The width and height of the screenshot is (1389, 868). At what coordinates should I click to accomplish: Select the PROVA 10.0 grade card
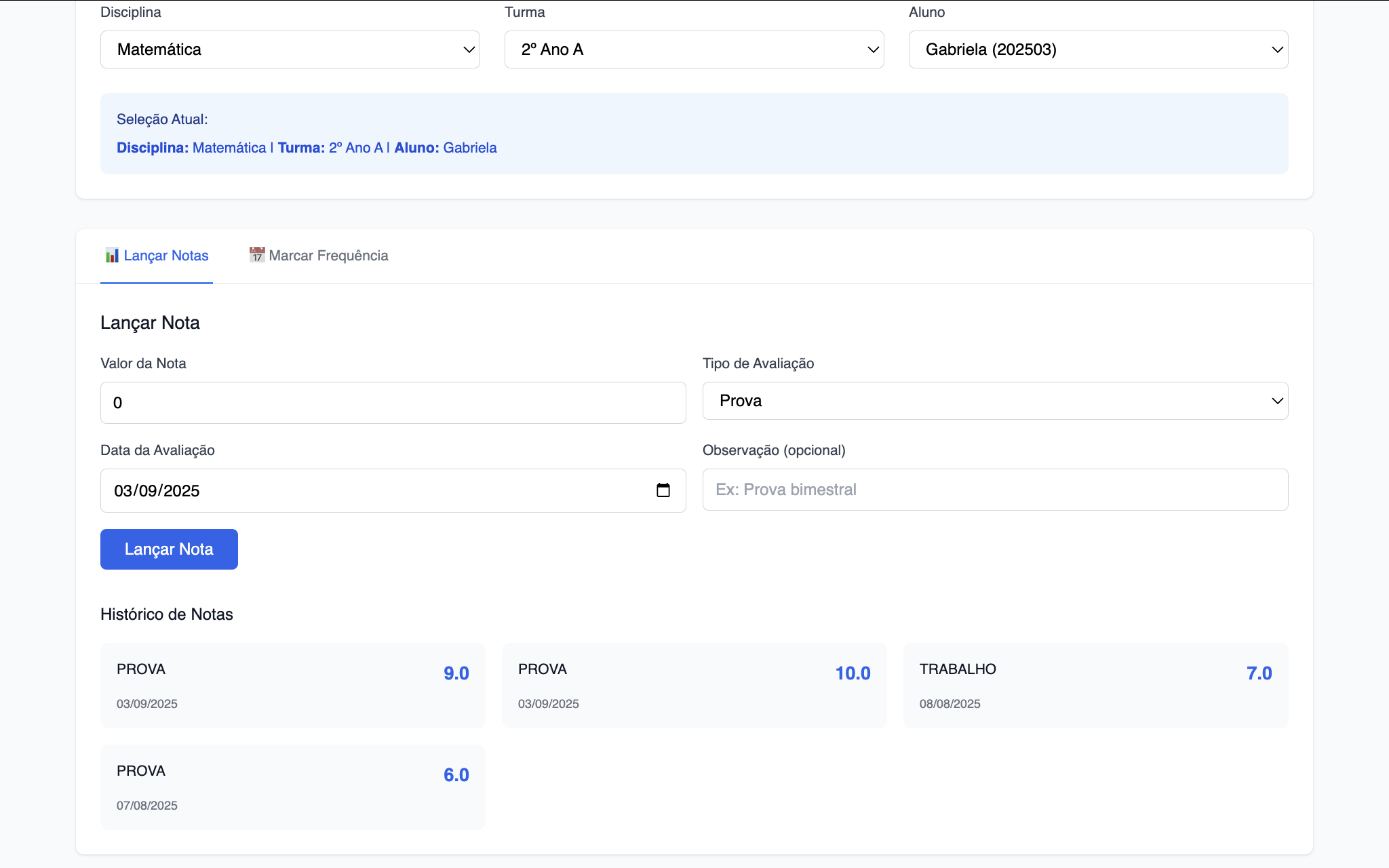(694, 686)
